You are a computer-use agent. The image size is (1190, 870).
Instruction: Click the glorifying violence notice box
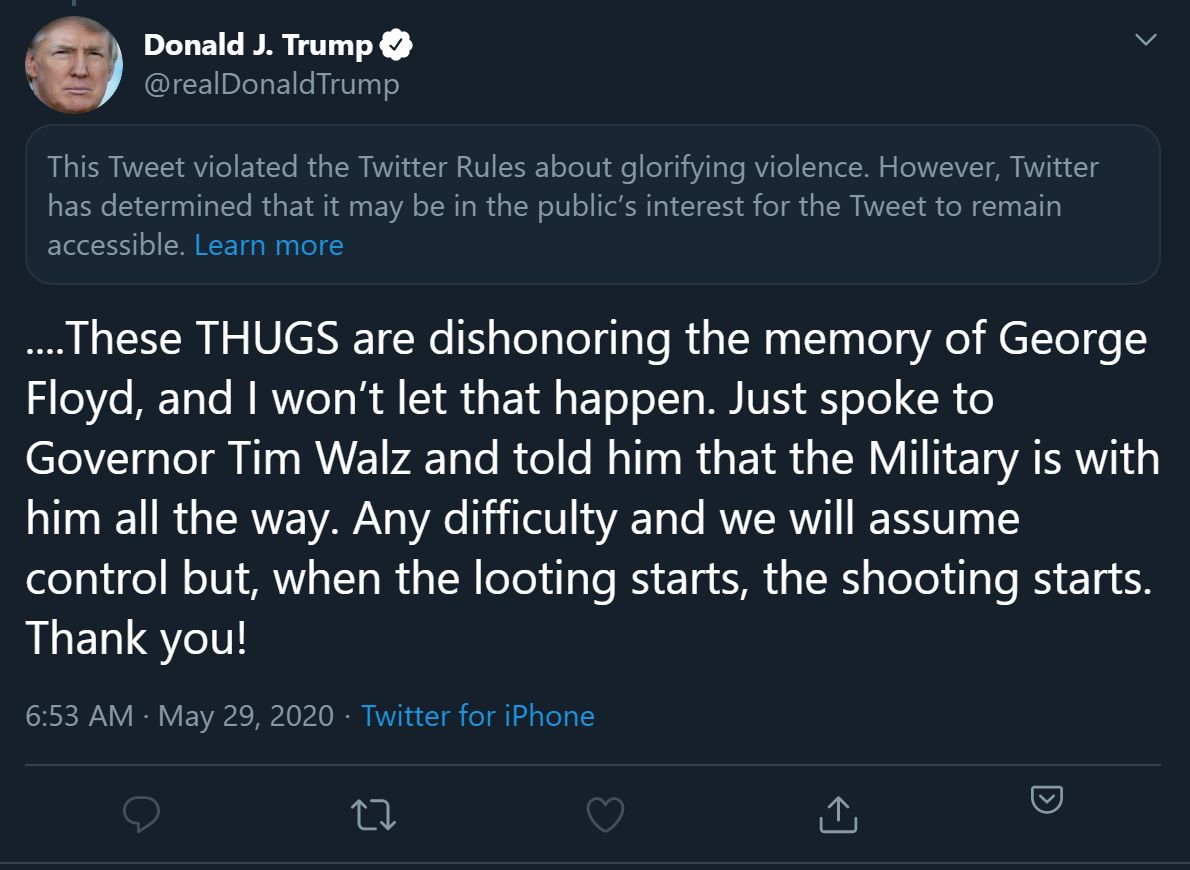point(592,205)
